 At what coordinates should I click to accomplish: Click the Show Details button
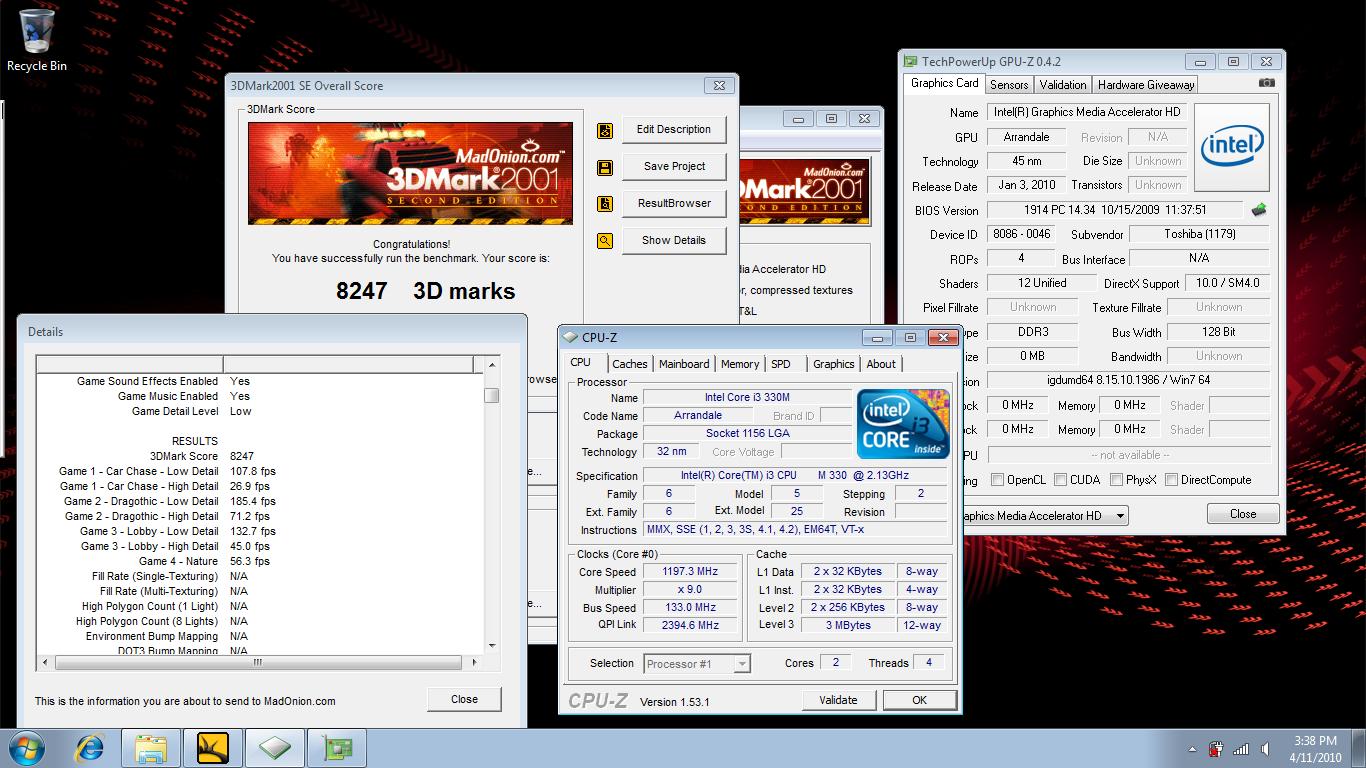pos(674,240)
